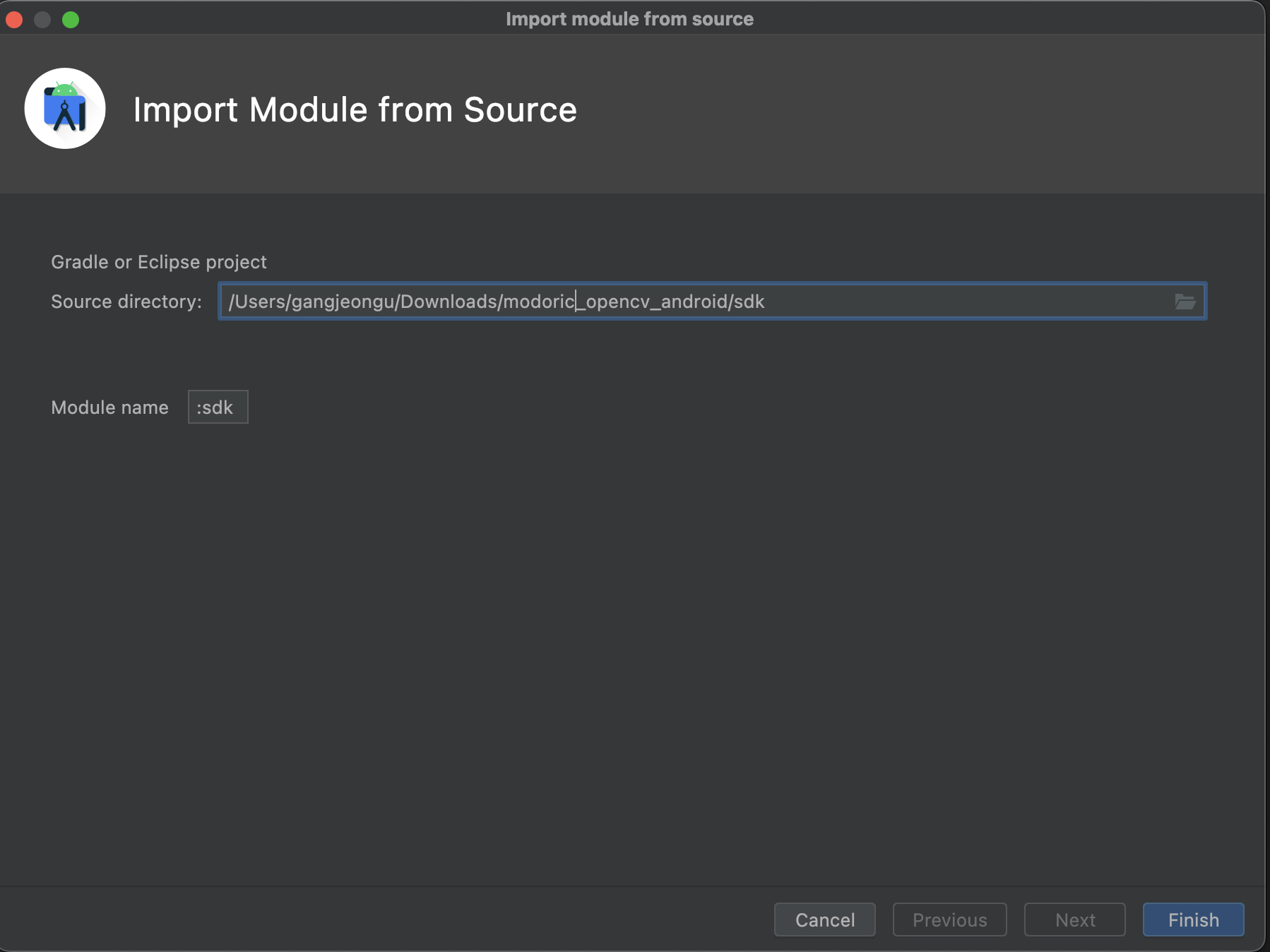
Task: Click the "Module name" label
Action: (x=109, y=407)
